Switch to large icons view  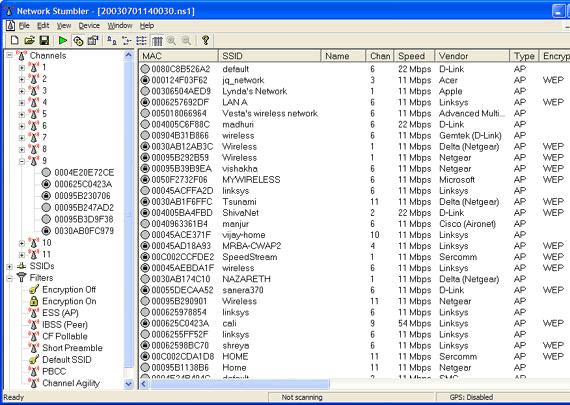click(112, 40)
